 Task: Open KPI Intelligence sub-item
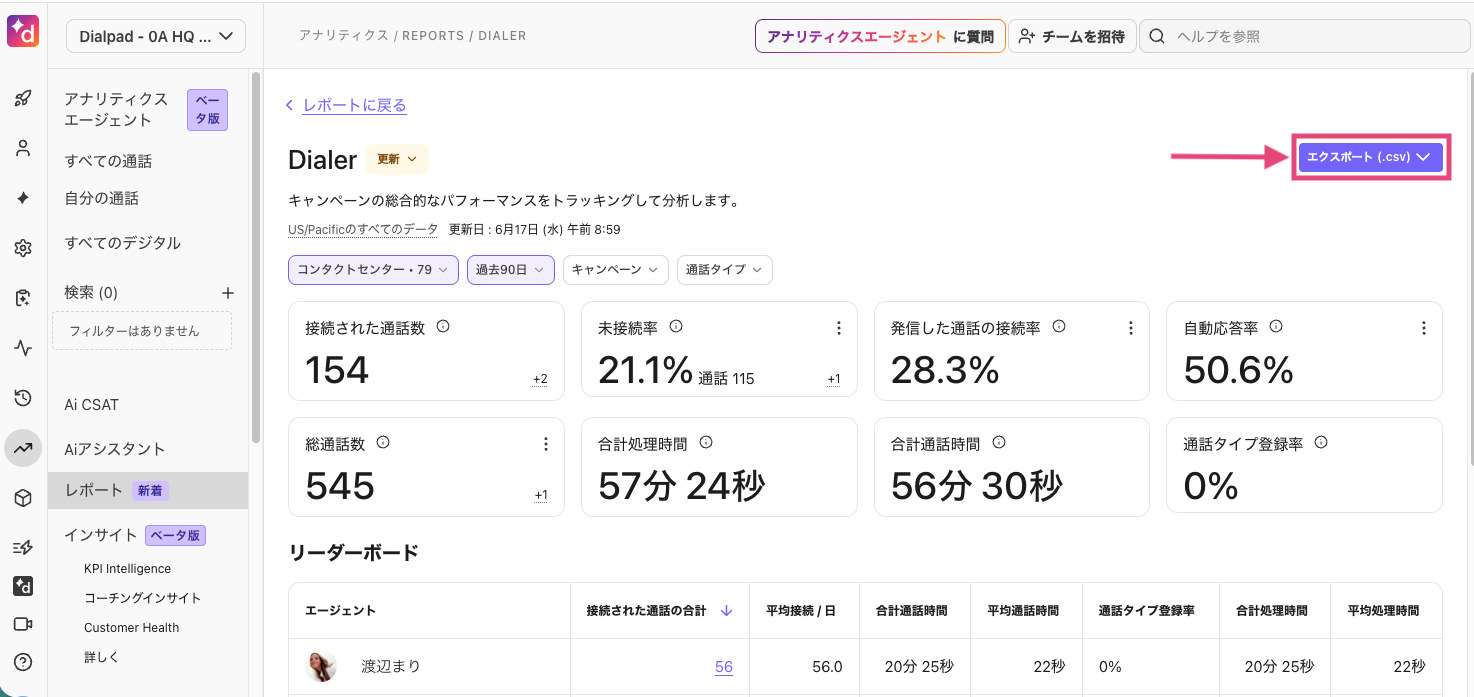tap(127, 568)
